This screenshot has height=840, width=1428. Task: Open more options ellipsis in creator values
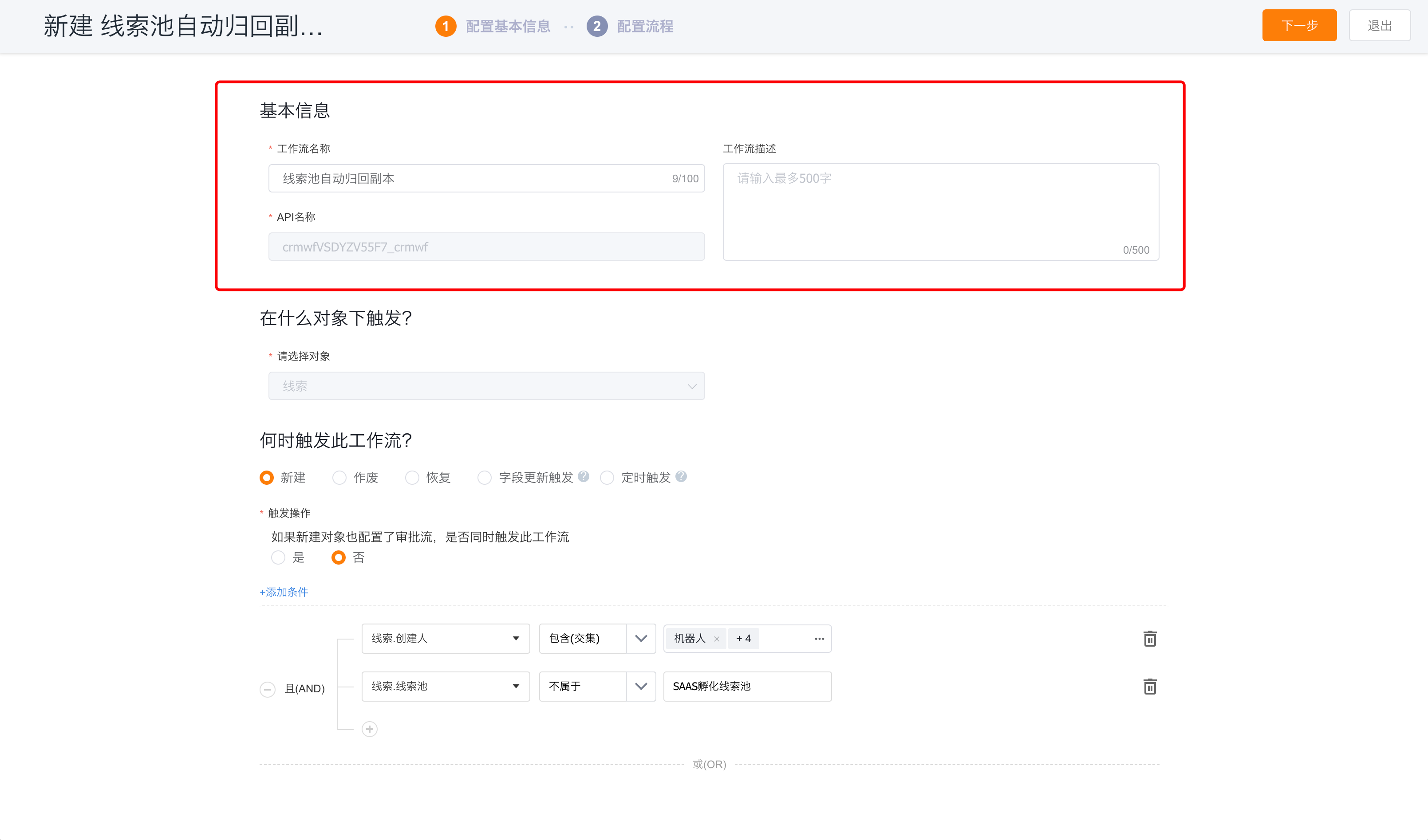820,639
